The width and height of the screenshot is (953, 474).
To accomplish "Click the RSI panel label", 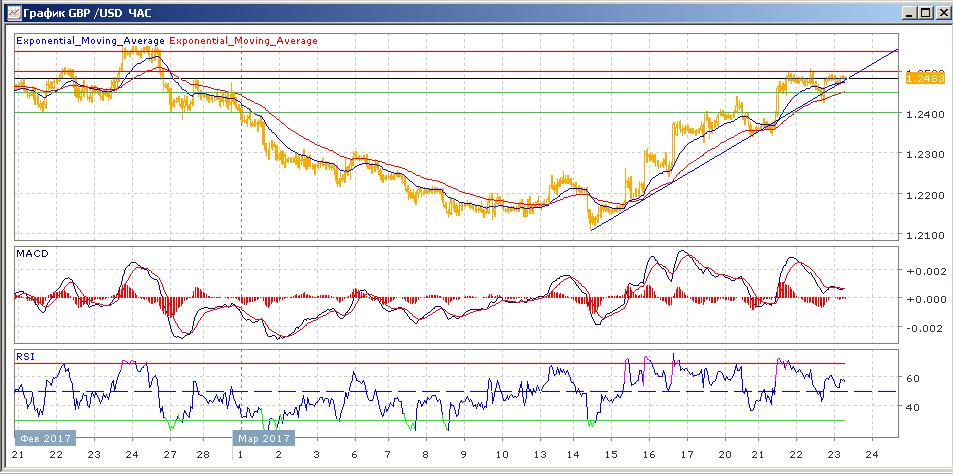I will (x=26, y=356).
